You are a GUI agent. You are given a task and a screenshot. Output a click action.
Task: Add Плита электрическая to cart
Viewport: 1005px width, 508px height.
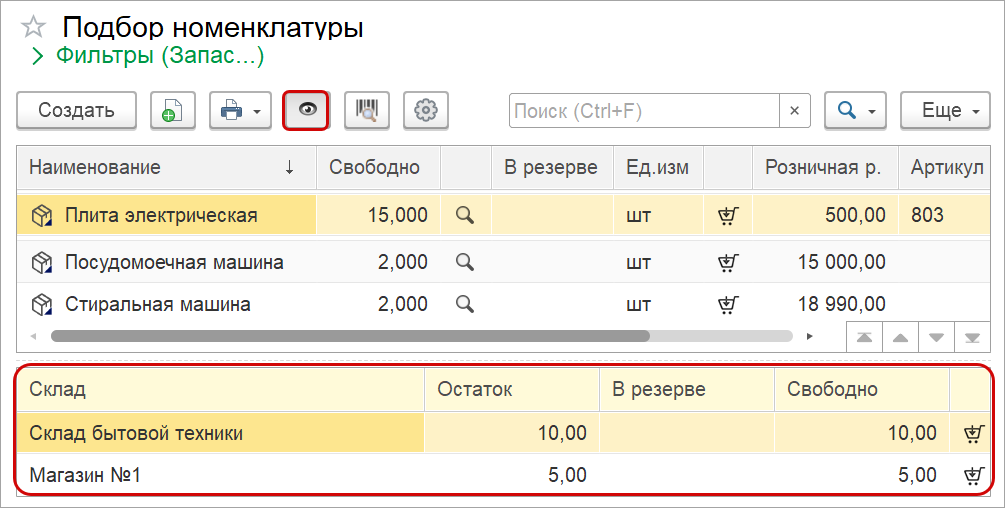pyautogui.click(x=728, y=215)
